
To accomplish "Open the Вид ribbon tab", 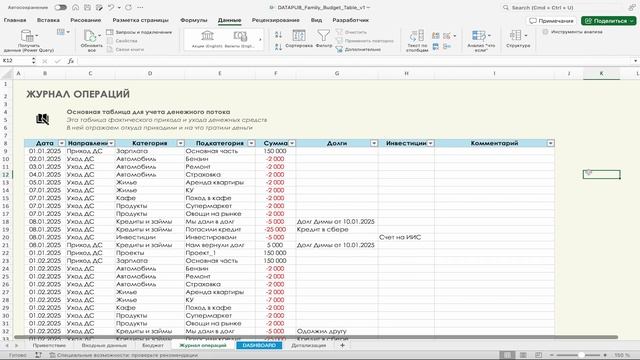I will pyautogui.click(x=316, y=20).
